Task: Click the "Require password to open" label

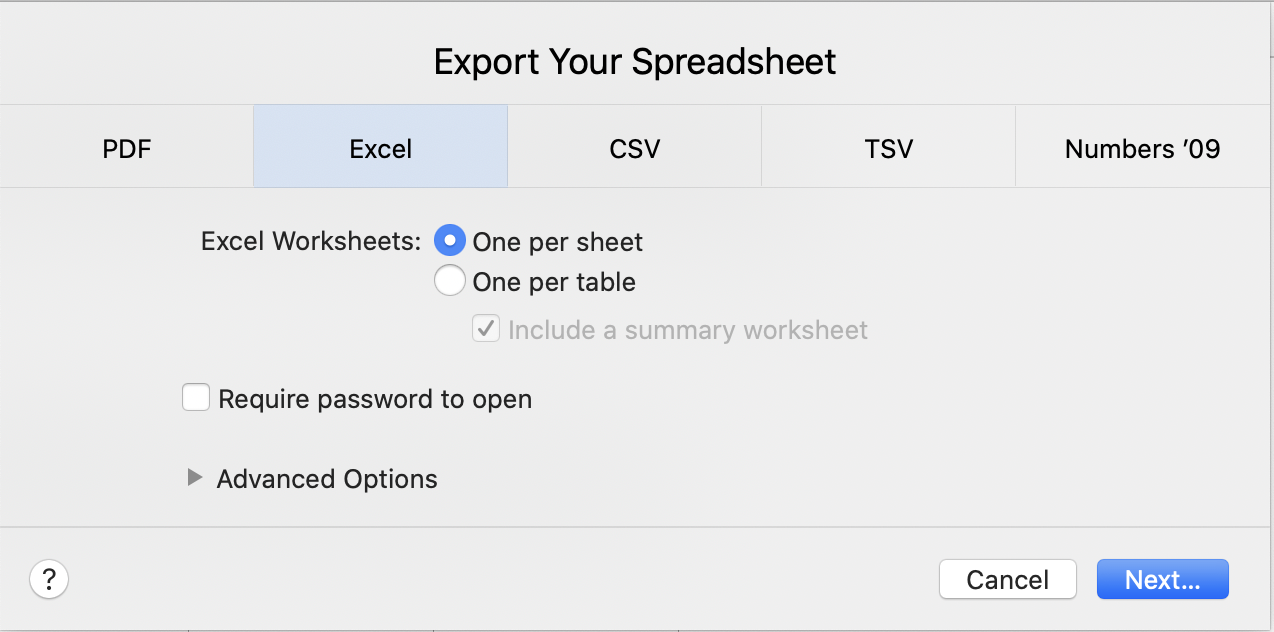Action: (x=375, y=400)
